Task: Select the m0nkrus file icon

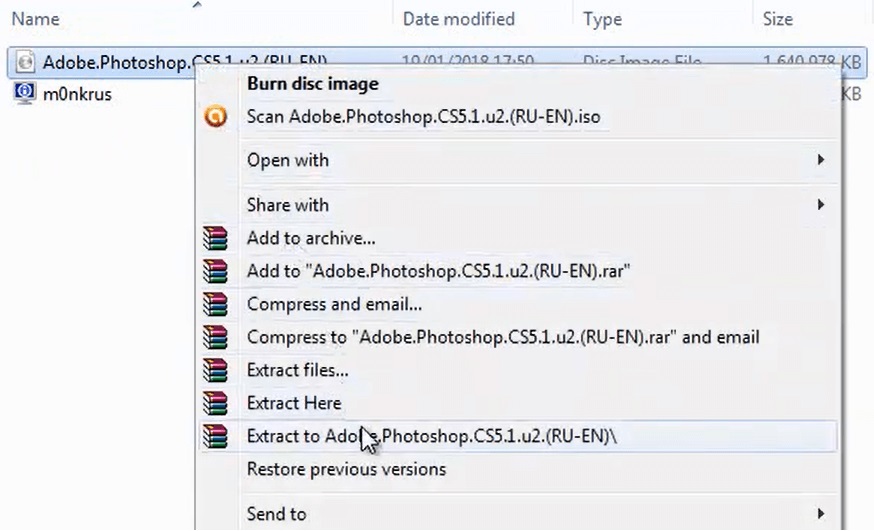Action: click(25, 93)
